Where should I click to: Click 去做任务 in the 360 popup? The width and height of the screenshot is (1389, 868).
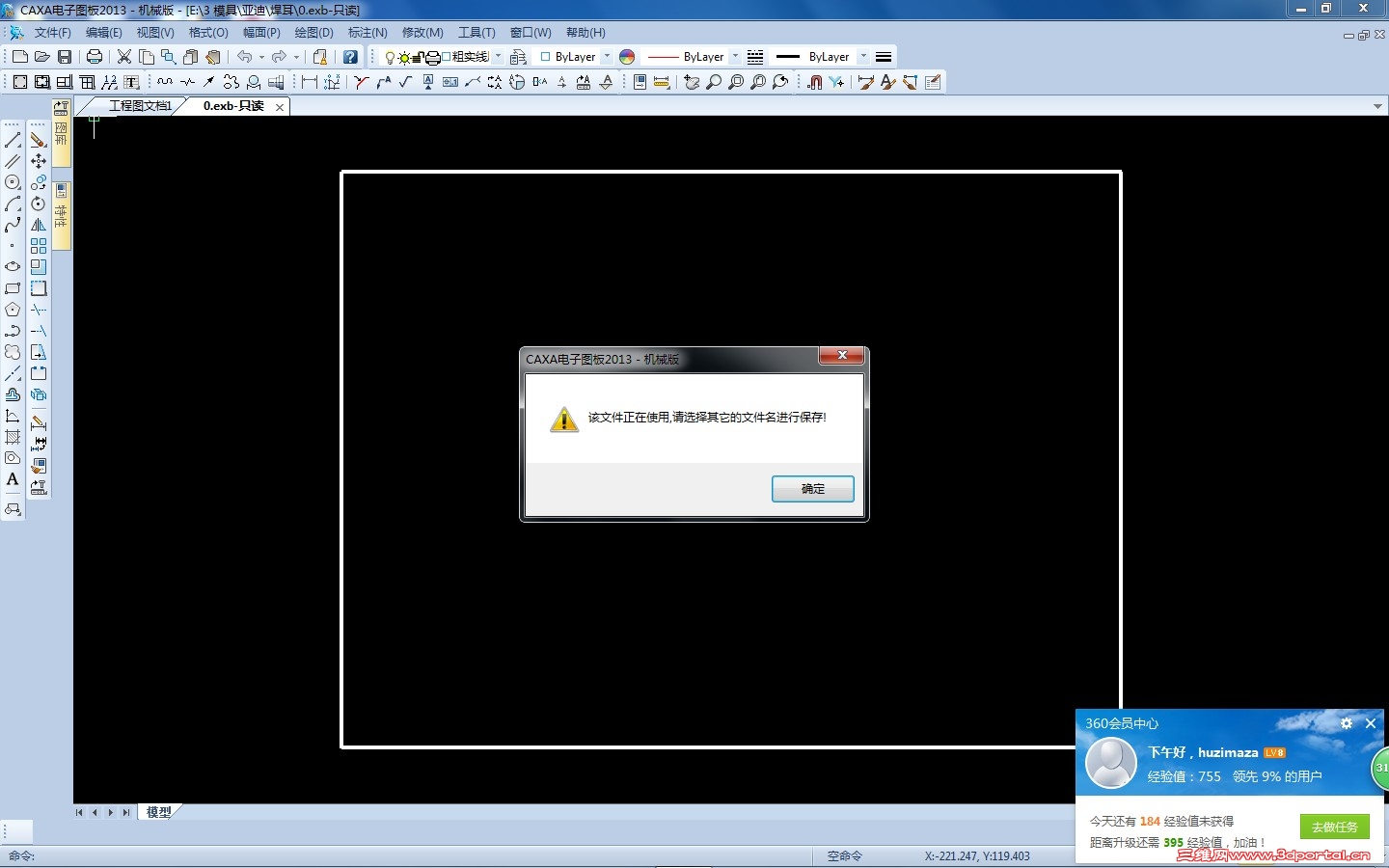click(1335, 827)
